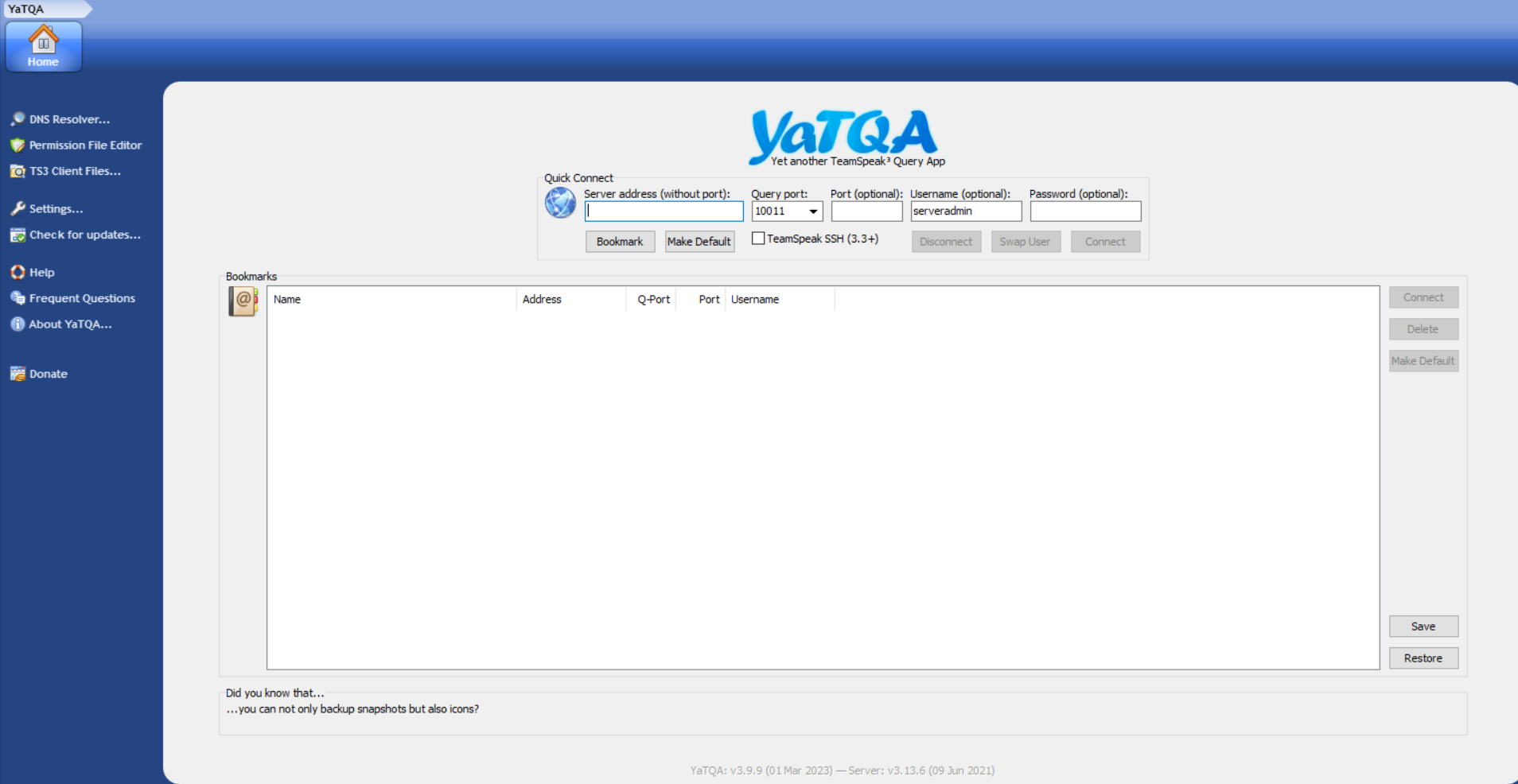Image resolution: width=1518 pixels, height=784 pixels.
Task: Click the Connect button beside Bookmarks list
Action: coord(1423,297)
